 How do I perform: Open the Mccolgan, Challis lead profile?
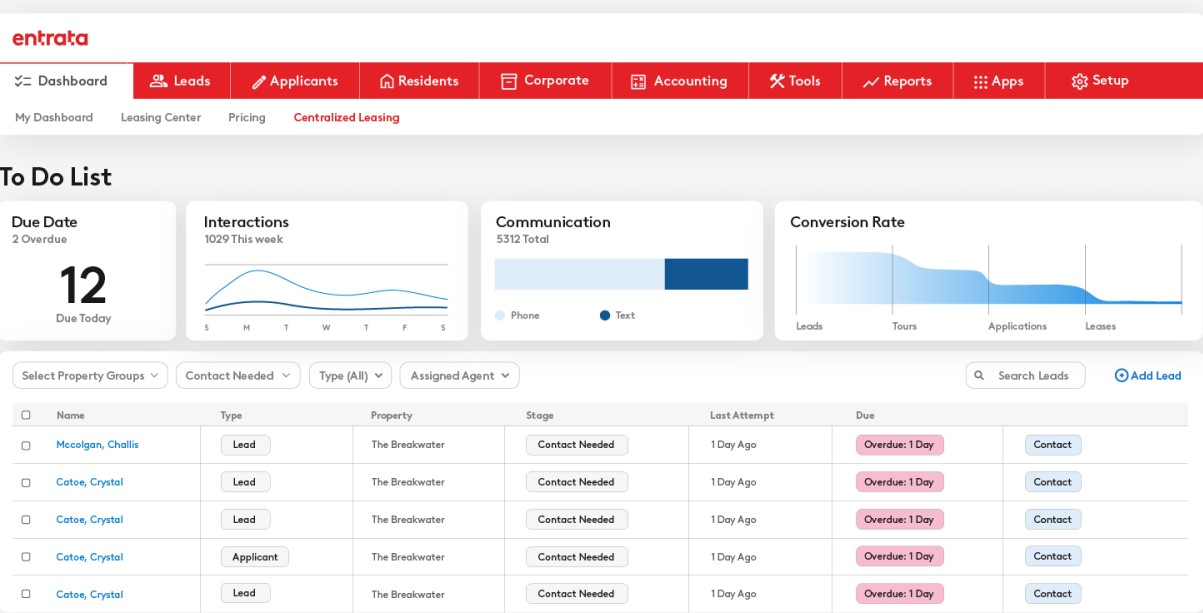click(97, 444)
